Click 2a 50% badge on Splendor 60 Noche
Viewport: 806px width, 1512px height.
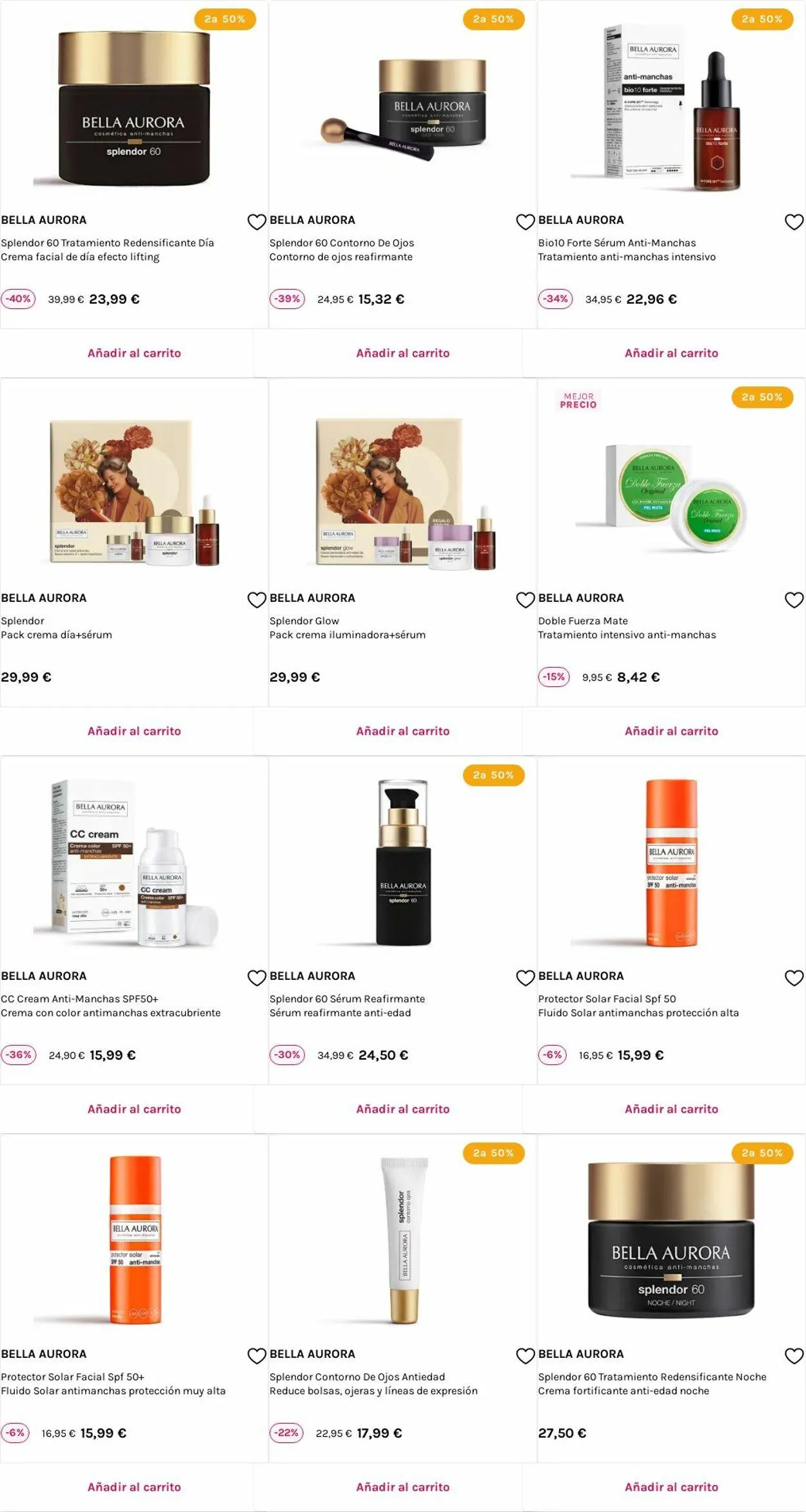(x=762, y=1153)
